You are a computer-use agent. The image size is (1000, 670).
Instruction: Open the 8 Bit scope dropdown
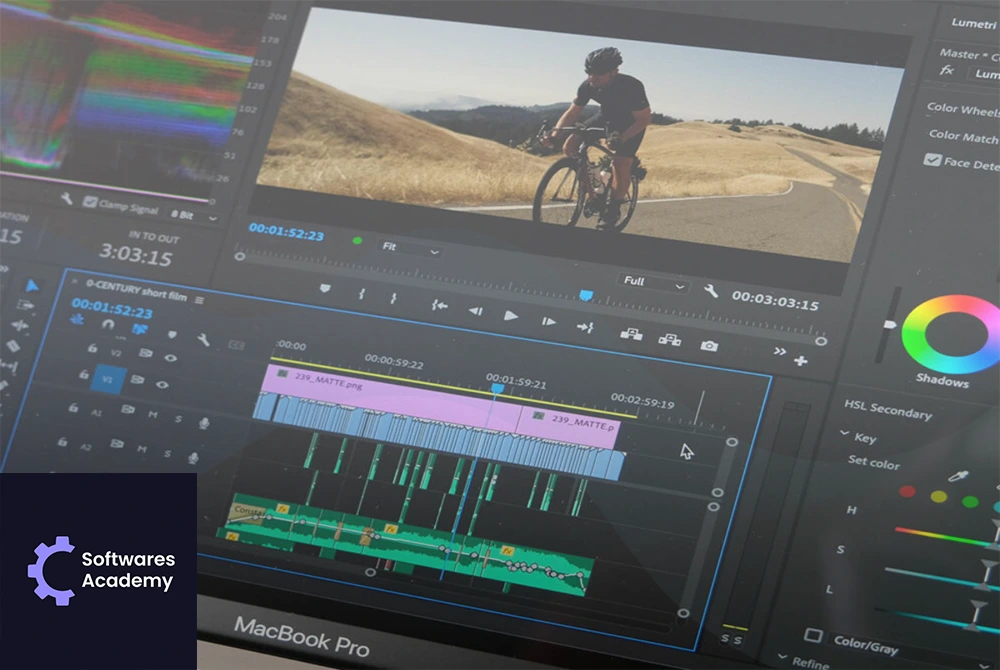(x=193, y=216)
